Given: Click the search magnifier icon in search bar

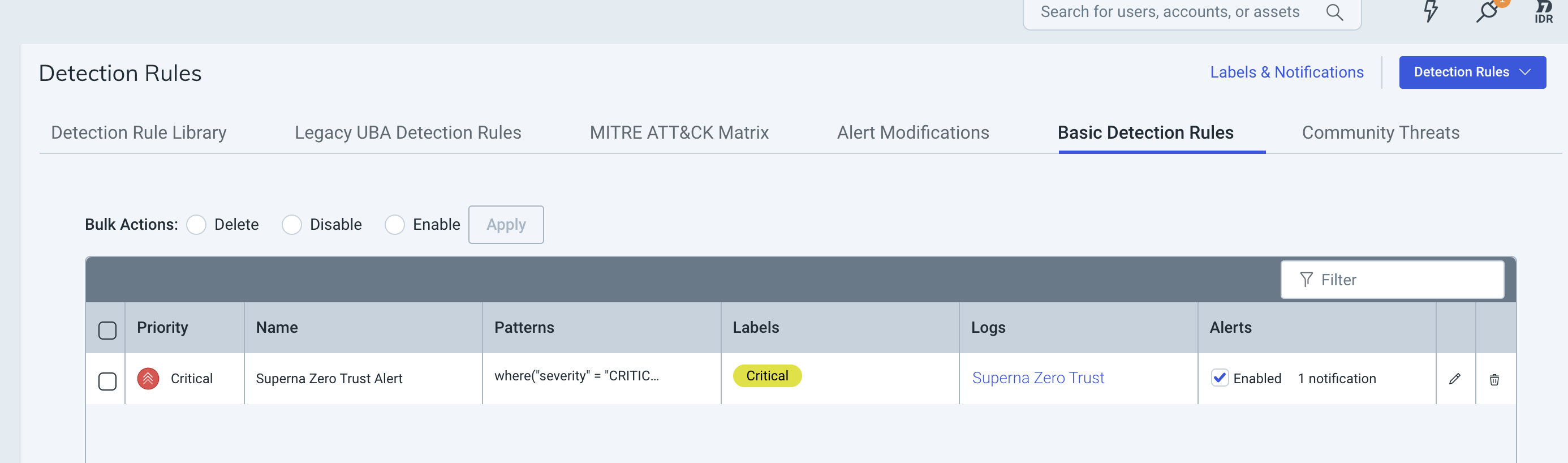Looking at the screenshot, I should [1335, 11].
